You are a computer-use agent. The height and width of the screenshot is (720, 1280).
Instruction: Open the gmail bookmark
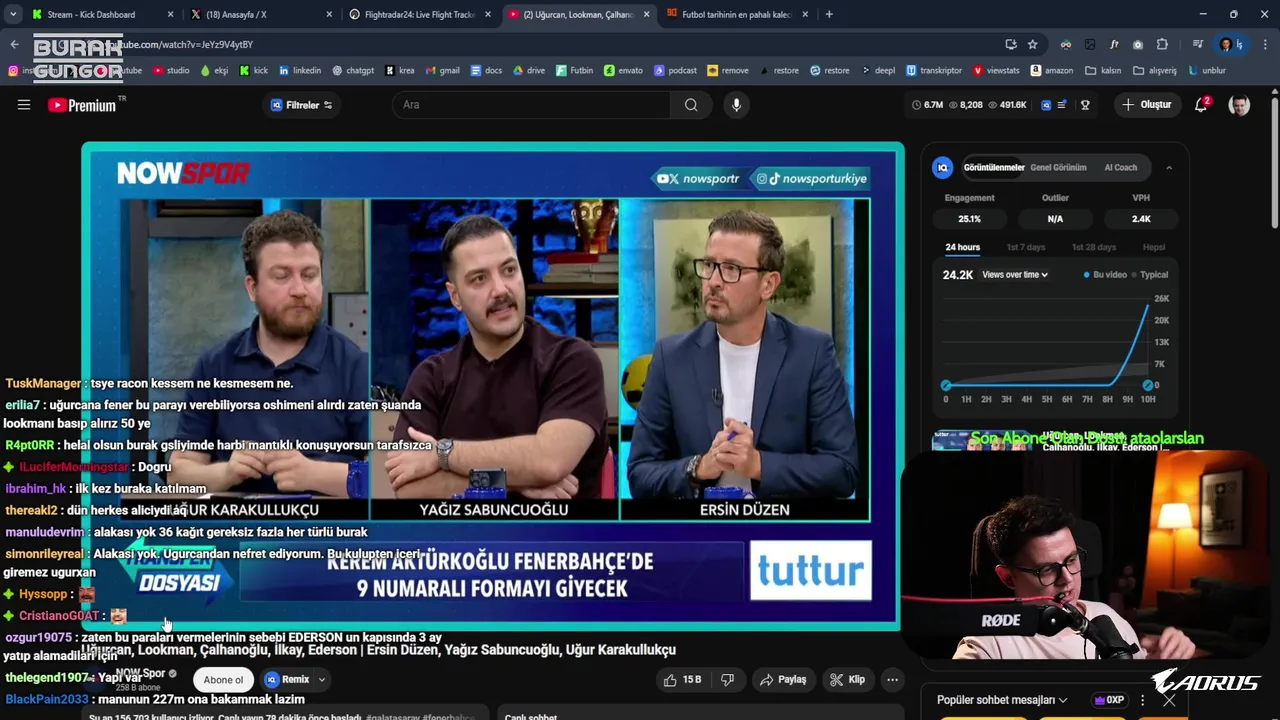(x=442, y=71)
